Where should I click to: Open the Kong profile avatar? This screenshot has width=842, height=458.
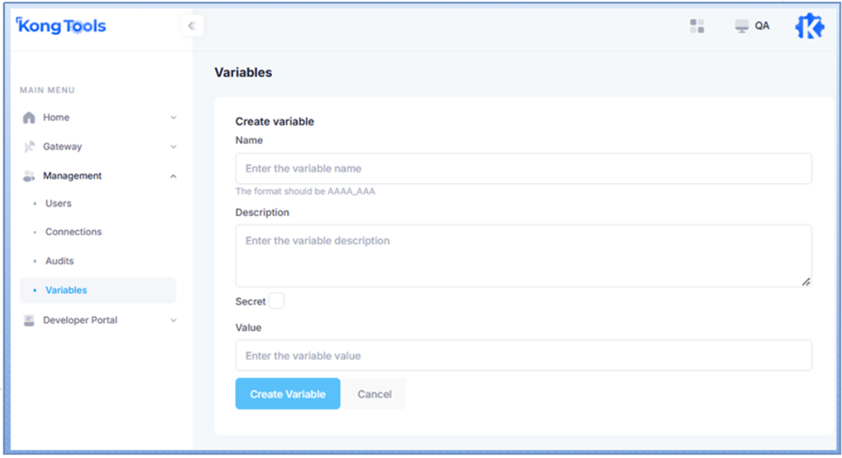click(808, 27)
